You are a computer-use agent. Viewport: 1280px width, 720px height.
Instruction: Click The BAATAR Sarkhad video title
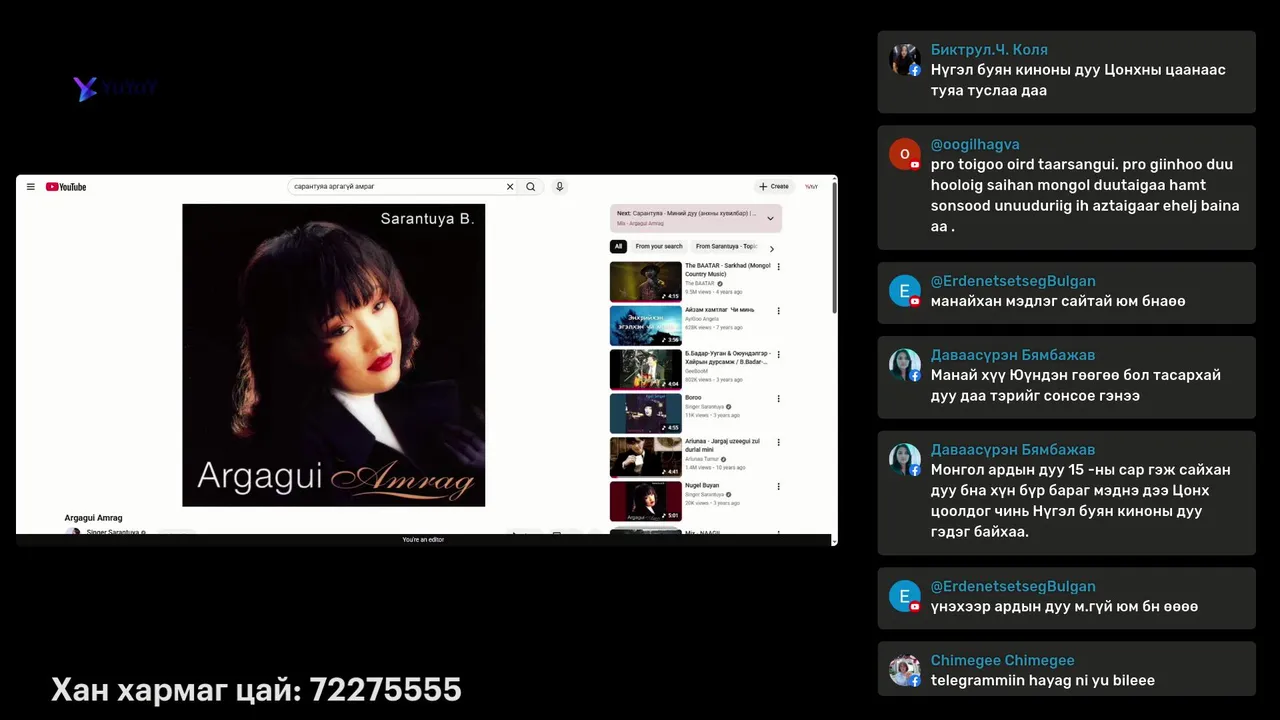click(x=728, y=269)
